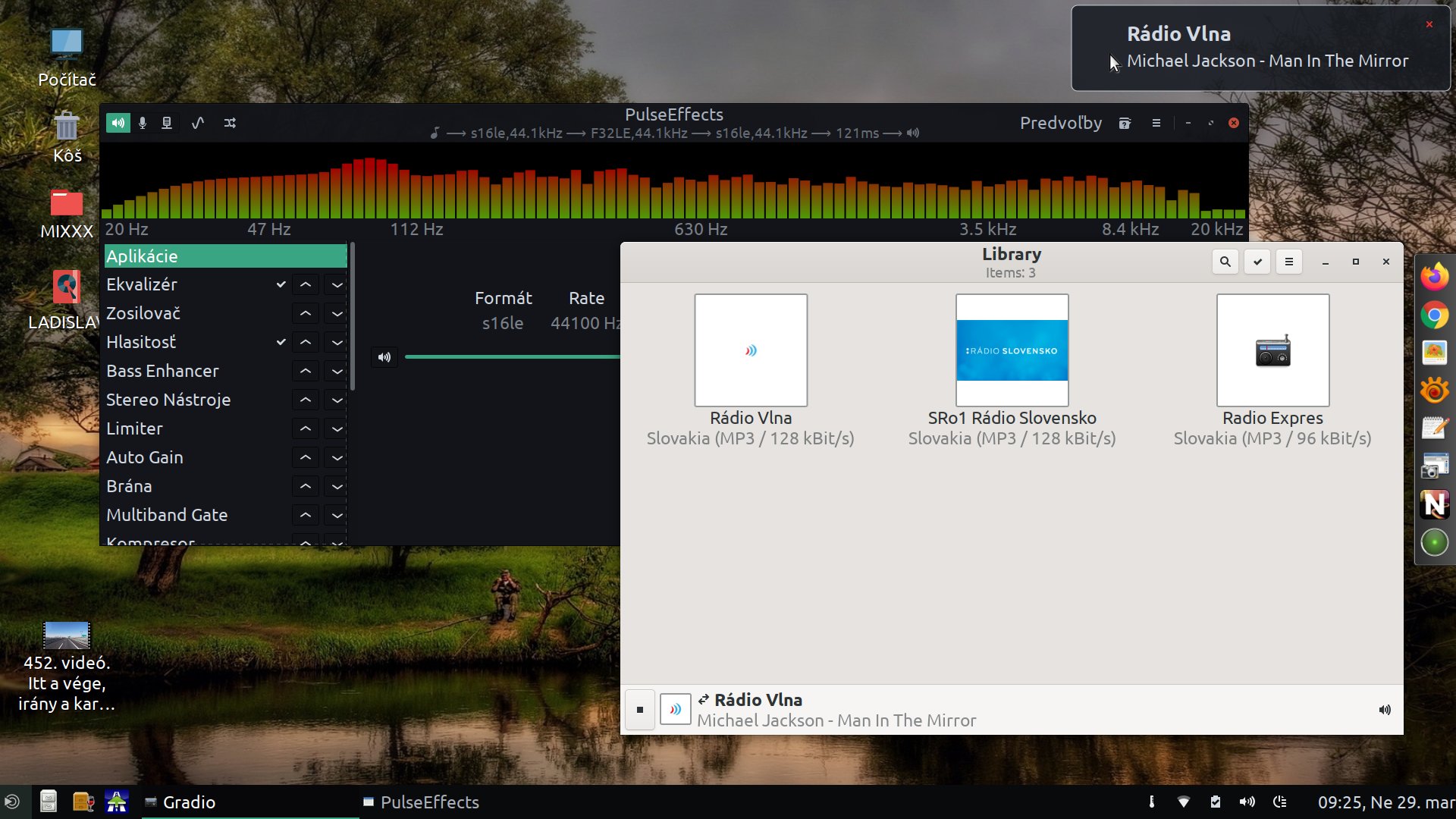The width and height of the screenshot is (1456, 819).
Task: Move Zosilovač down with its chevron
Action: [x=337, y=313]
